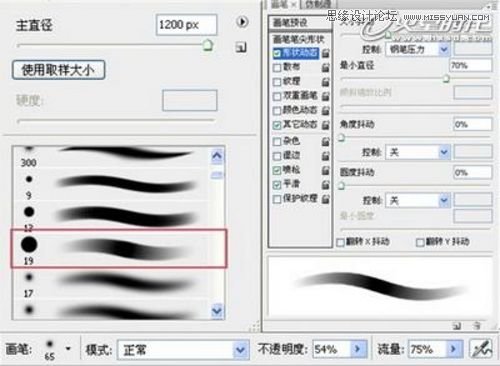500x366 pixels.
Task: Check the 翻转 X 抖动 checkbox
Action: (x=340, y=242)
